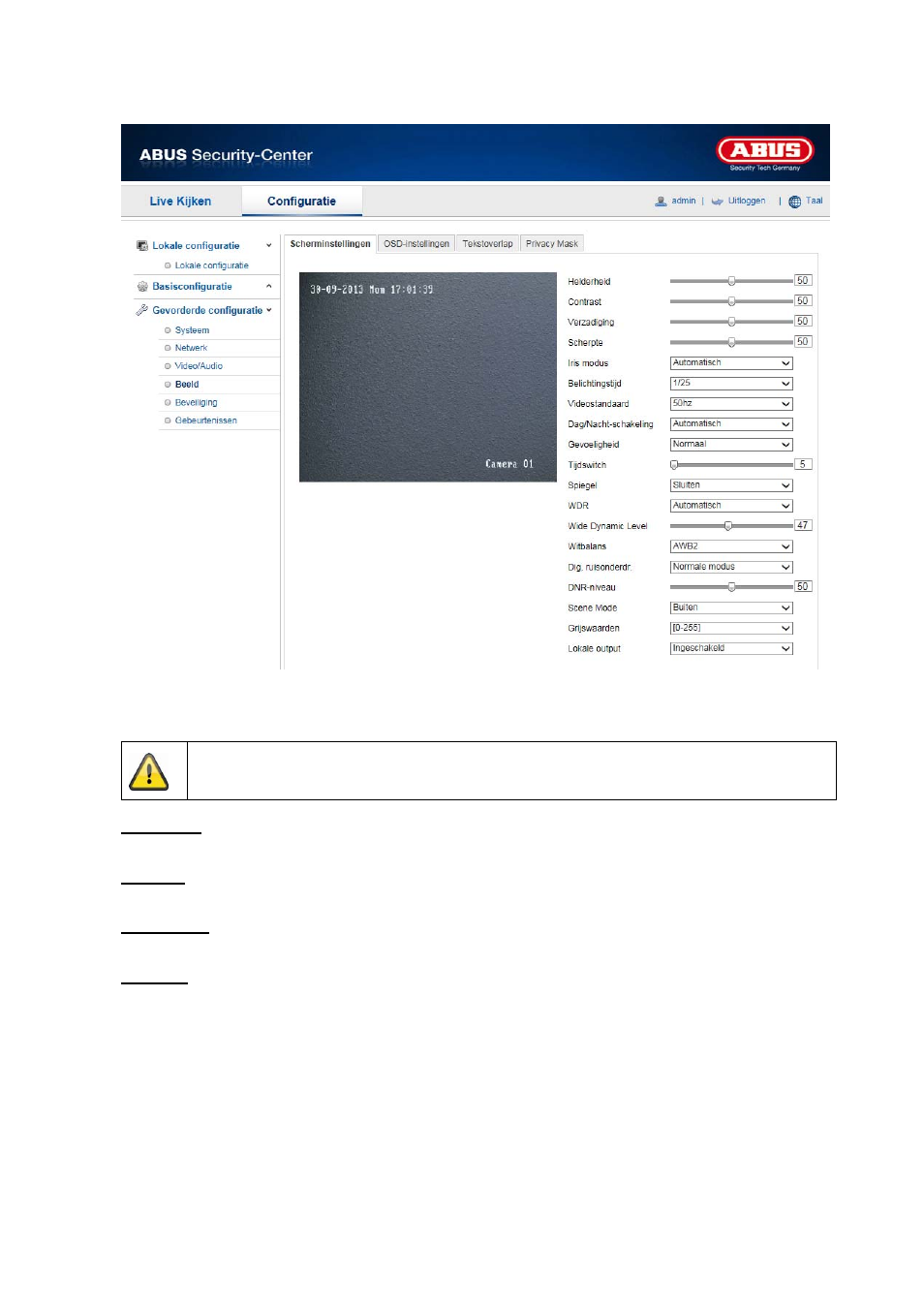This screenshot has height=1308, width=924.
Task: Click the Helderheid slider handle
Action: click(731, 281)
